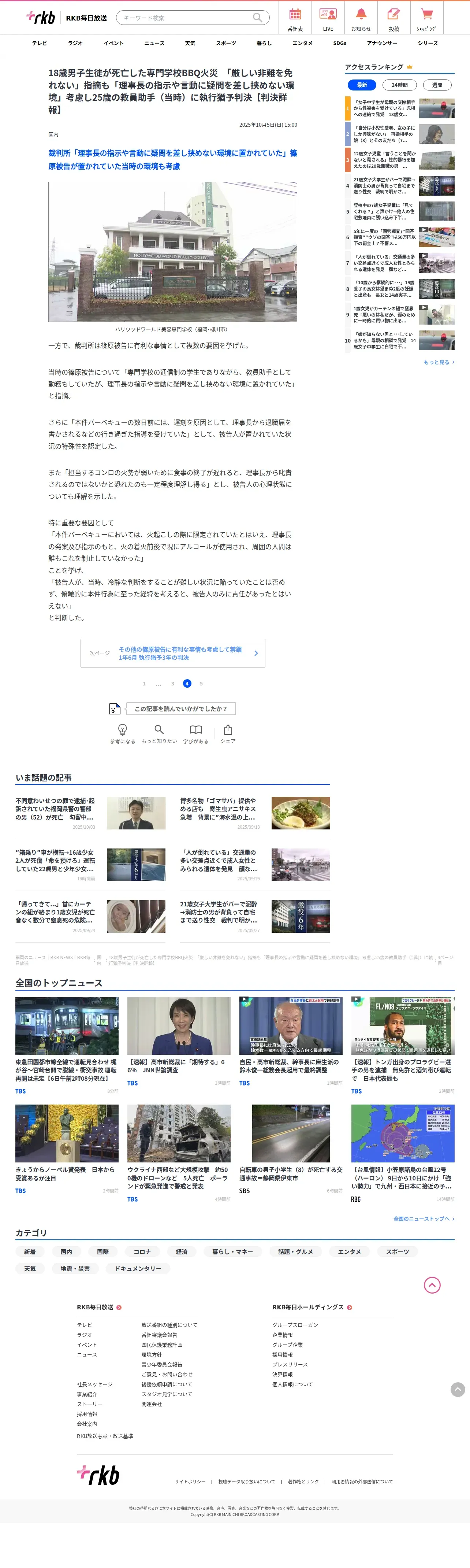
Task: Click the シェア share icon
Action: point(228,729)
